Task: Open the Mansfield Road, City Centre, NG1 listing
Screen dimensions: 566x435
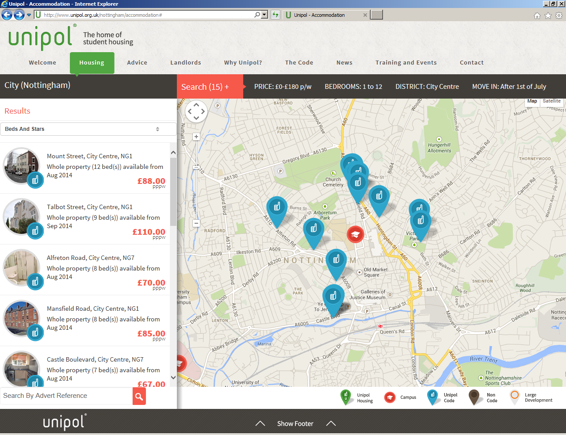Action: tap(92, 308)
